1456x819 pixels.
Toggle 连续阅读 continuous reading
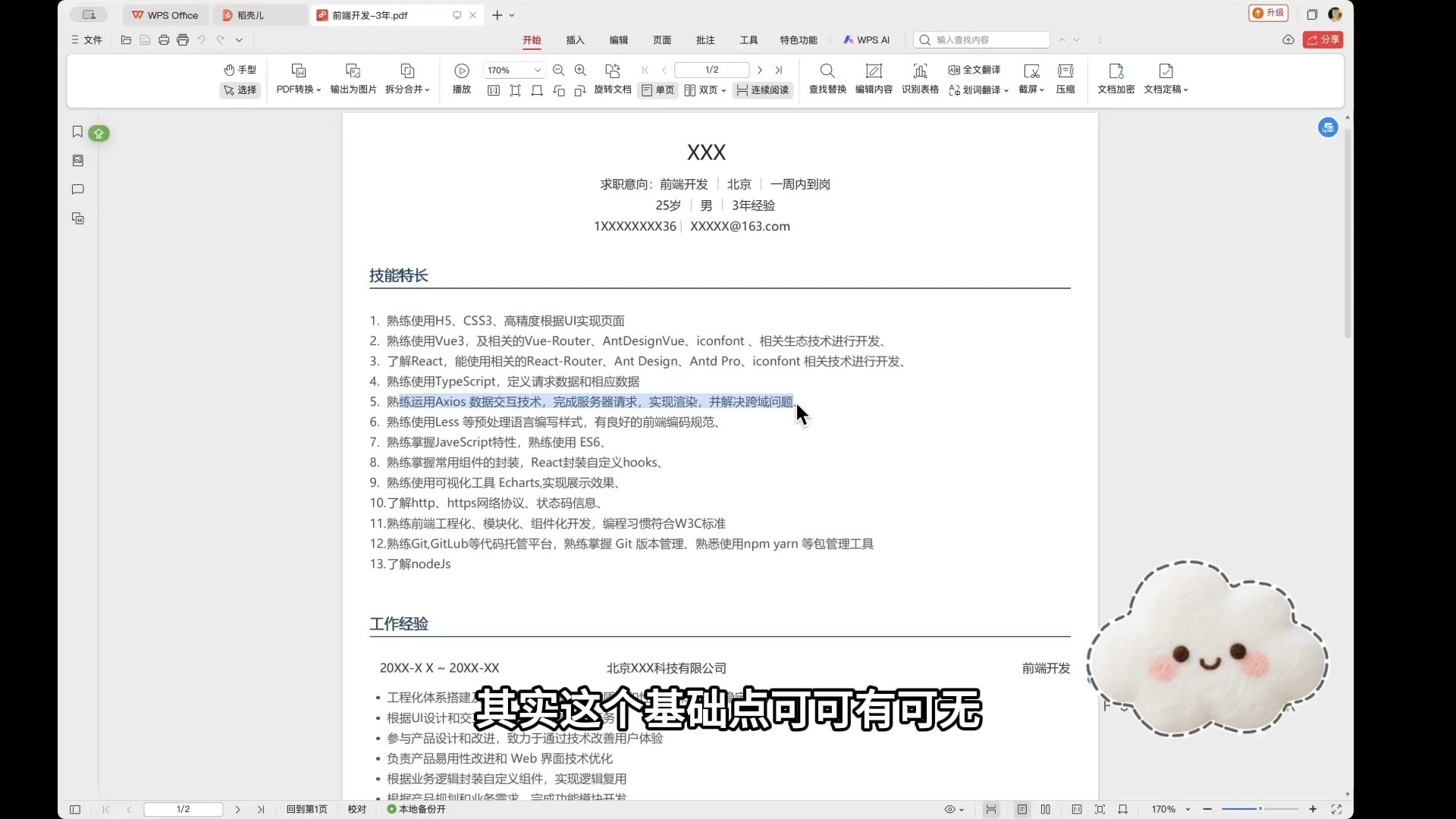click(763, 90)
